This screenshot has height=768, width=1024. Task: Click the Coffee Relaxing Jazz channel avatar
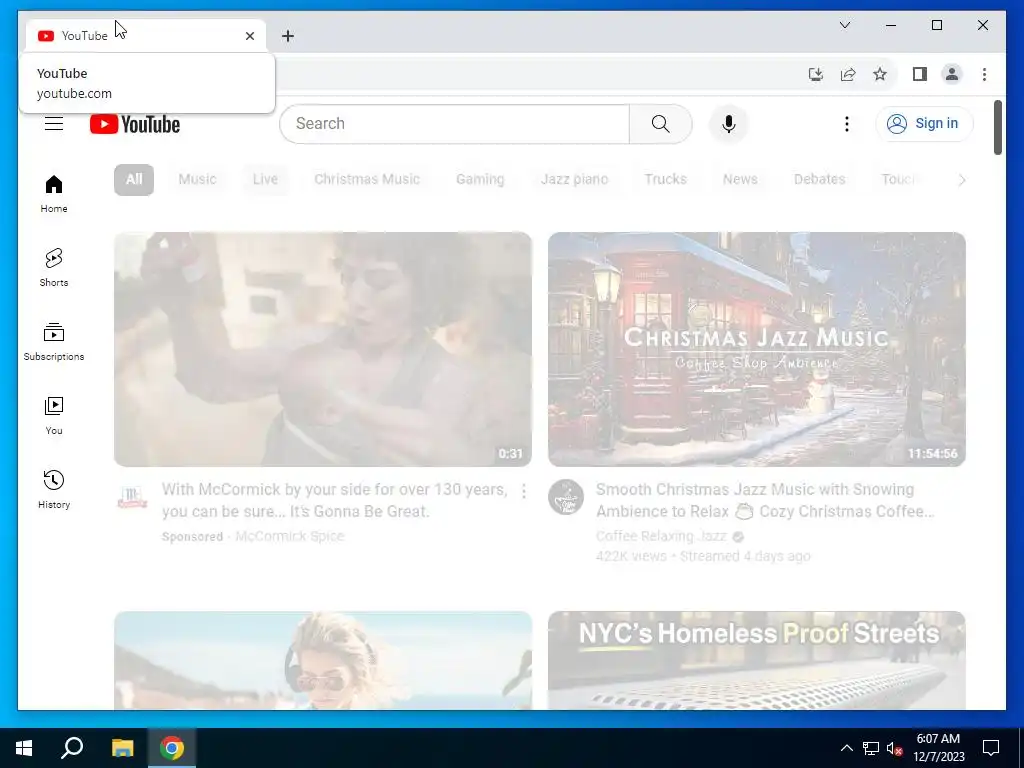566,498
